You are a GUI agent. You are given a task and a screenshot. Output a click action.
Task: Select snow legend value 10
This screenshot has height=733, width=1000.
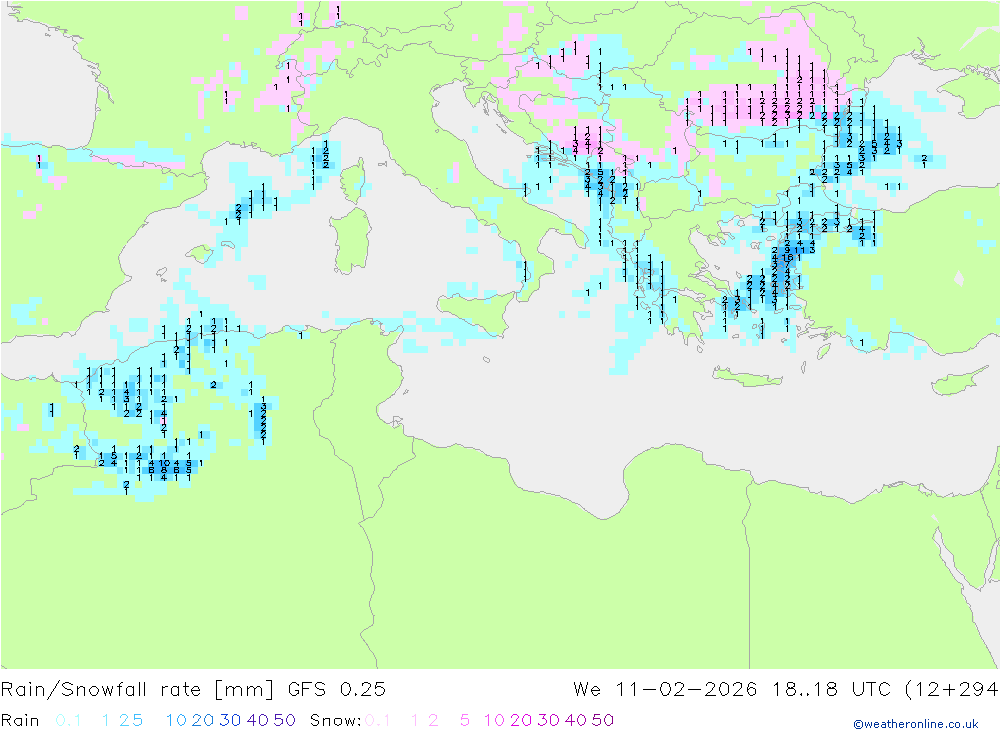pyautogui.click(x=494, y=720)
